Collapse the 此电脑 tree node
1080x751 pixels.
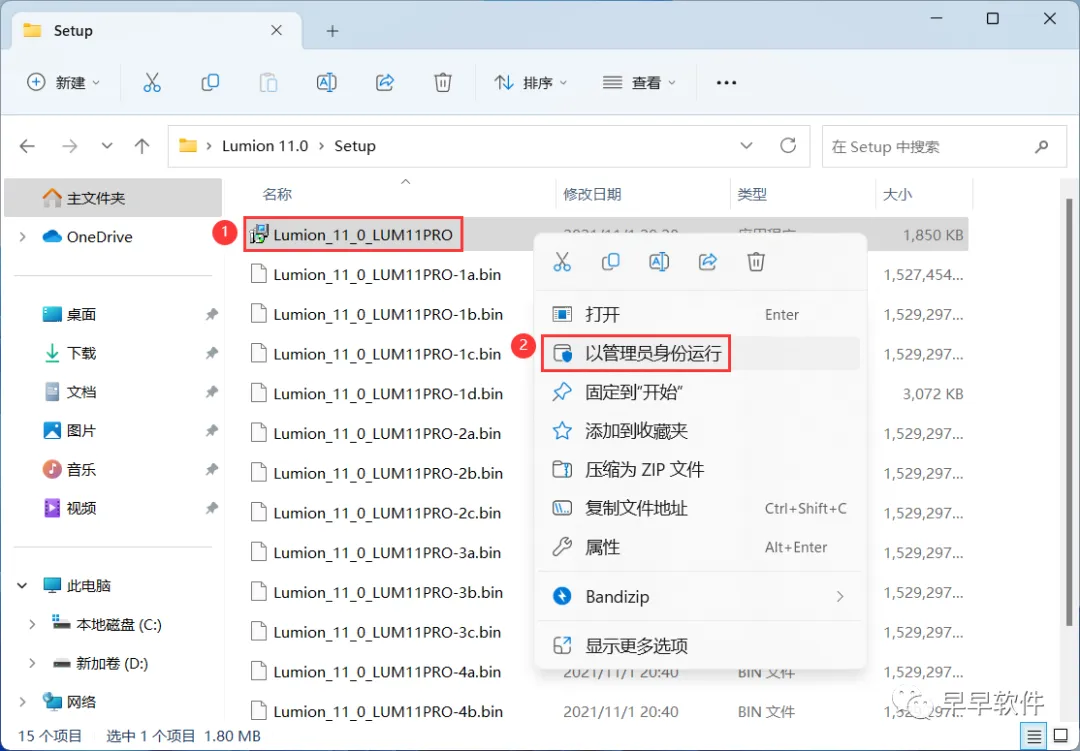(22, 586)
